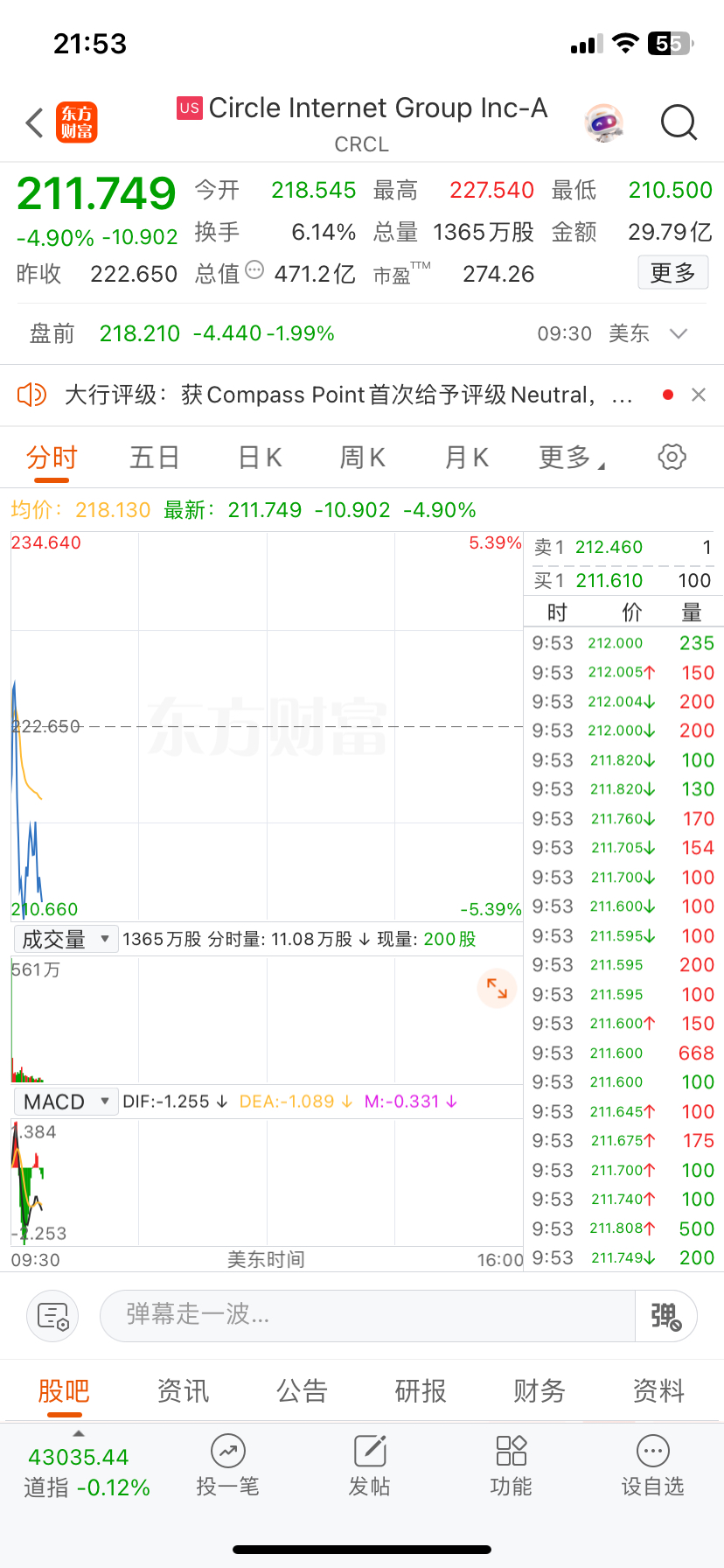Tap the 211.675 trade row
The height and width of the screenshot is (1568, 724).
pos(623,1140)
